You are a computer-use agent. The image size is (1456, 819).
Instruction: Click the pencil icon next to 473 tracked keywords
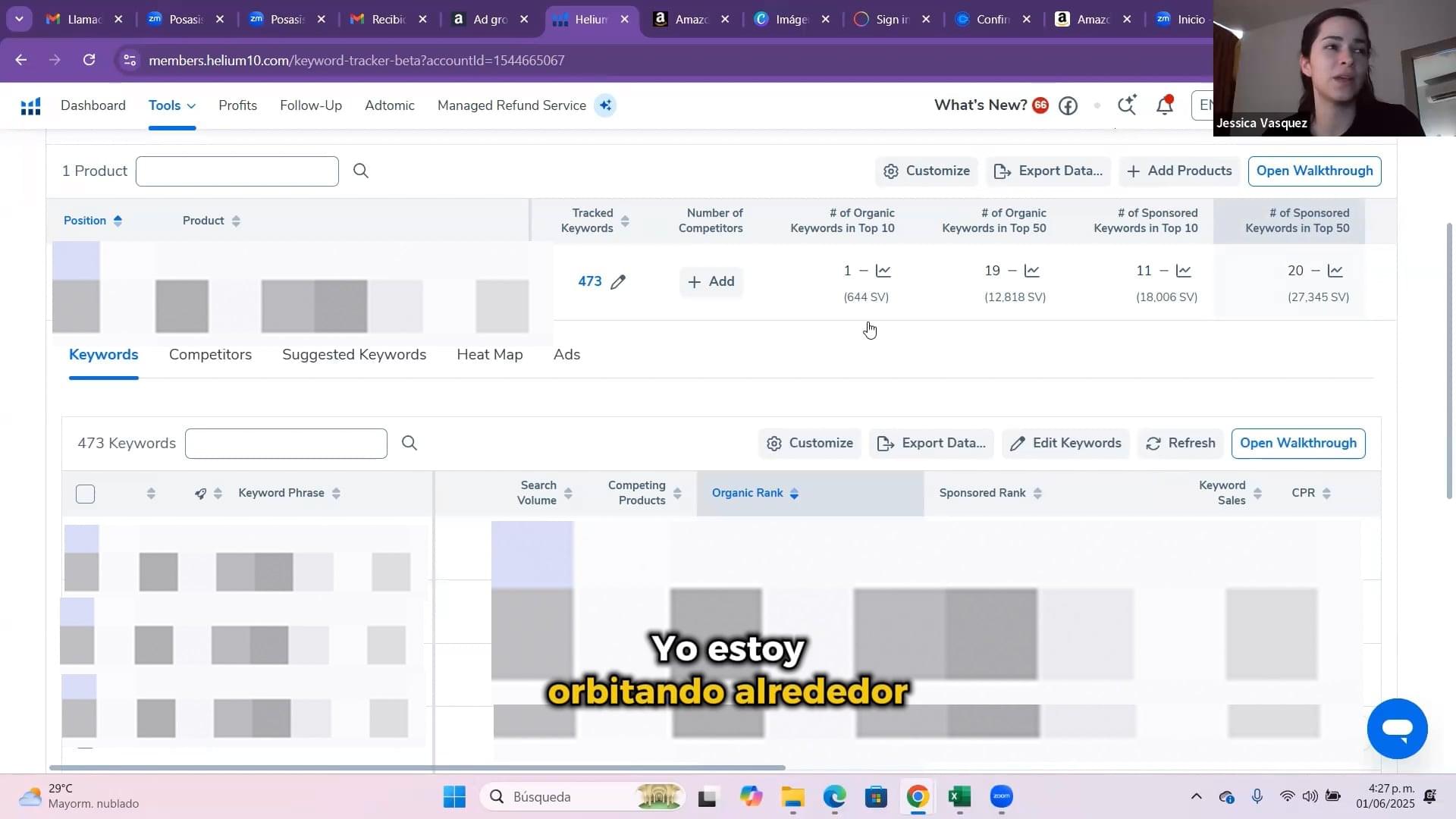click(x=619, y=281)
